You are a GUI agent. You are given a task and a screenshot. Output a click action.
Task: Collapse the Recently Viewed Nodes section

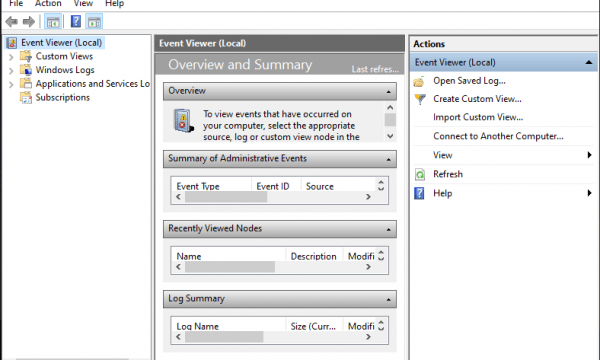click(388, 230)
